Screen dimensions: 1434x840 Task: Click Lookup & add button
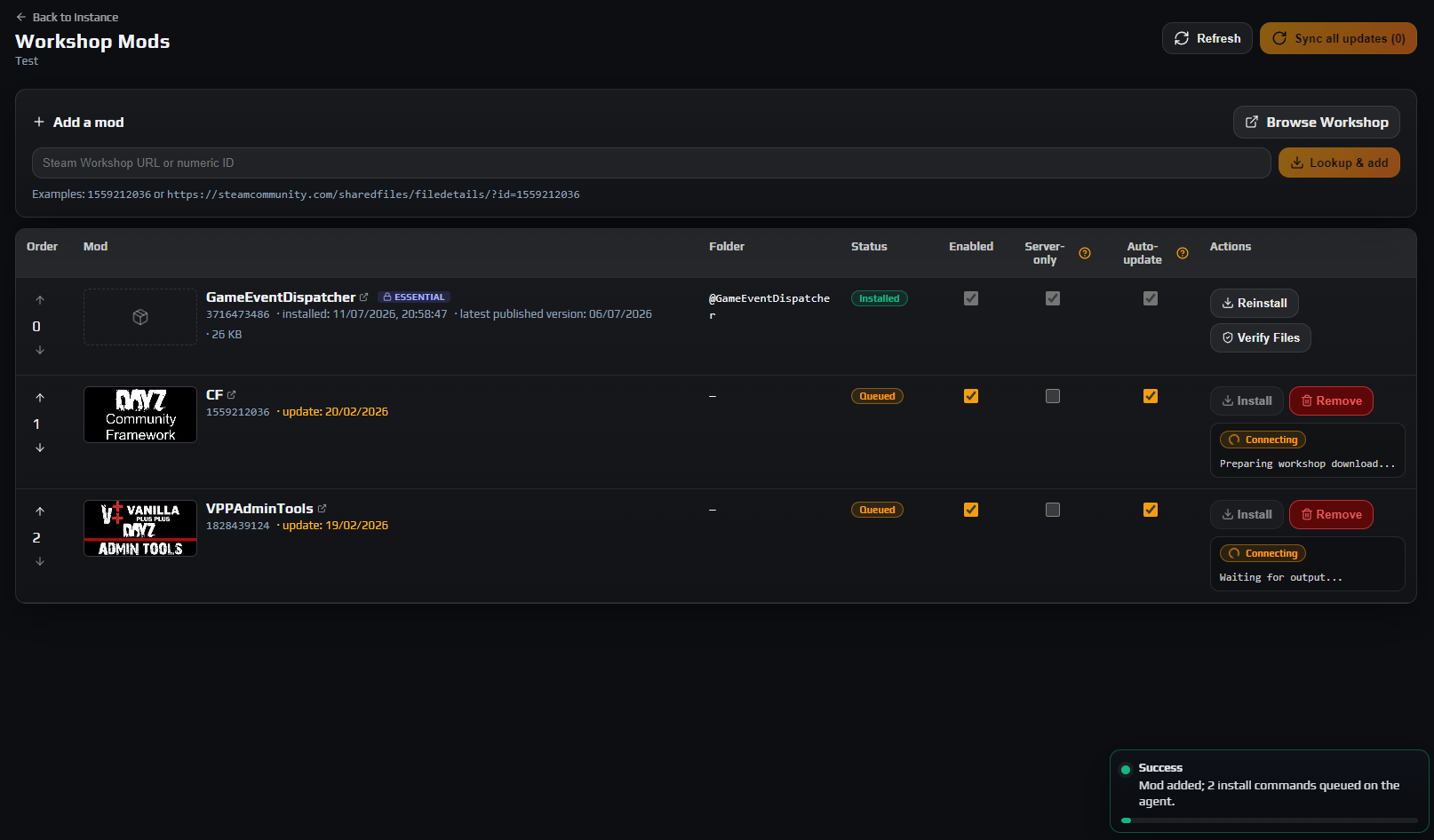(1339, 162)
